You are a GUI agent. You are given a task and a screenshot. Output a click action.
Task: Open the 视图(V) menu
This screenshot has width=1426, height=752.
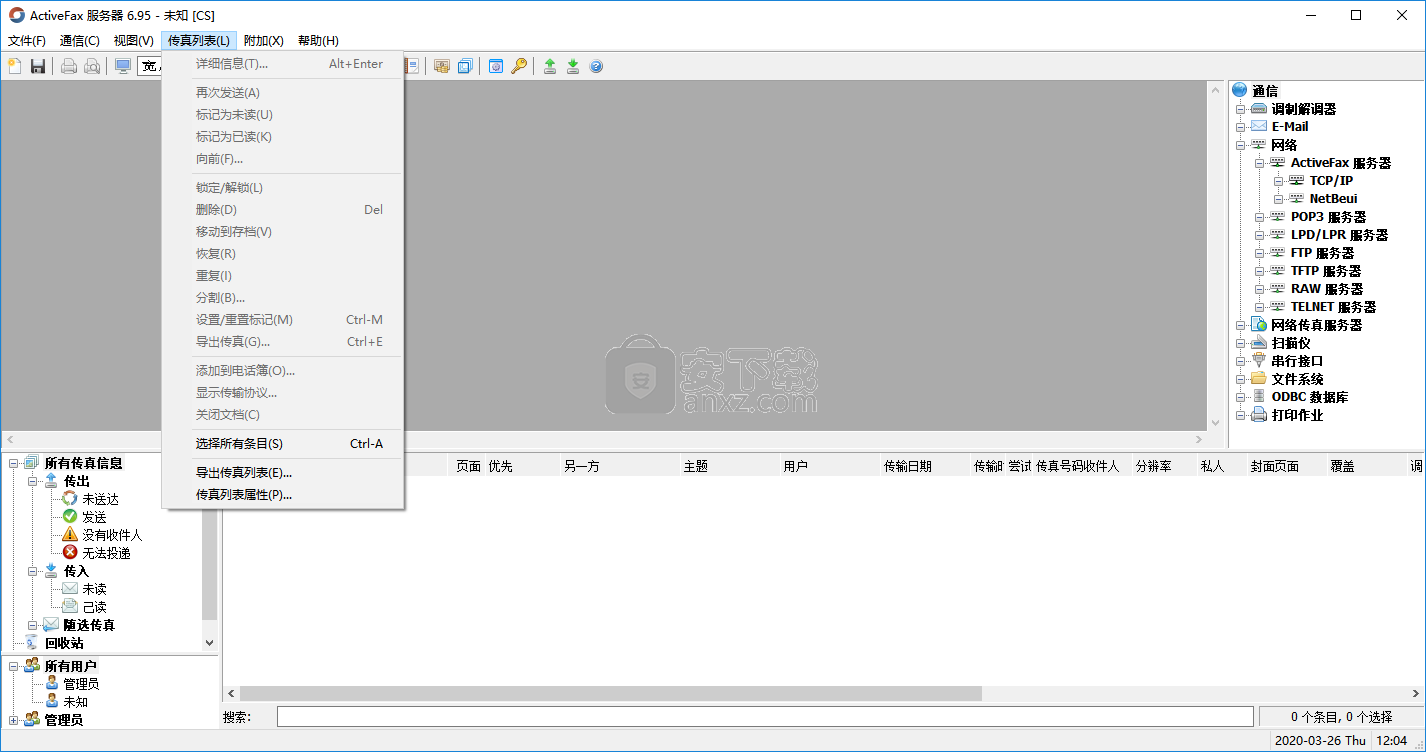click(134, 41)
